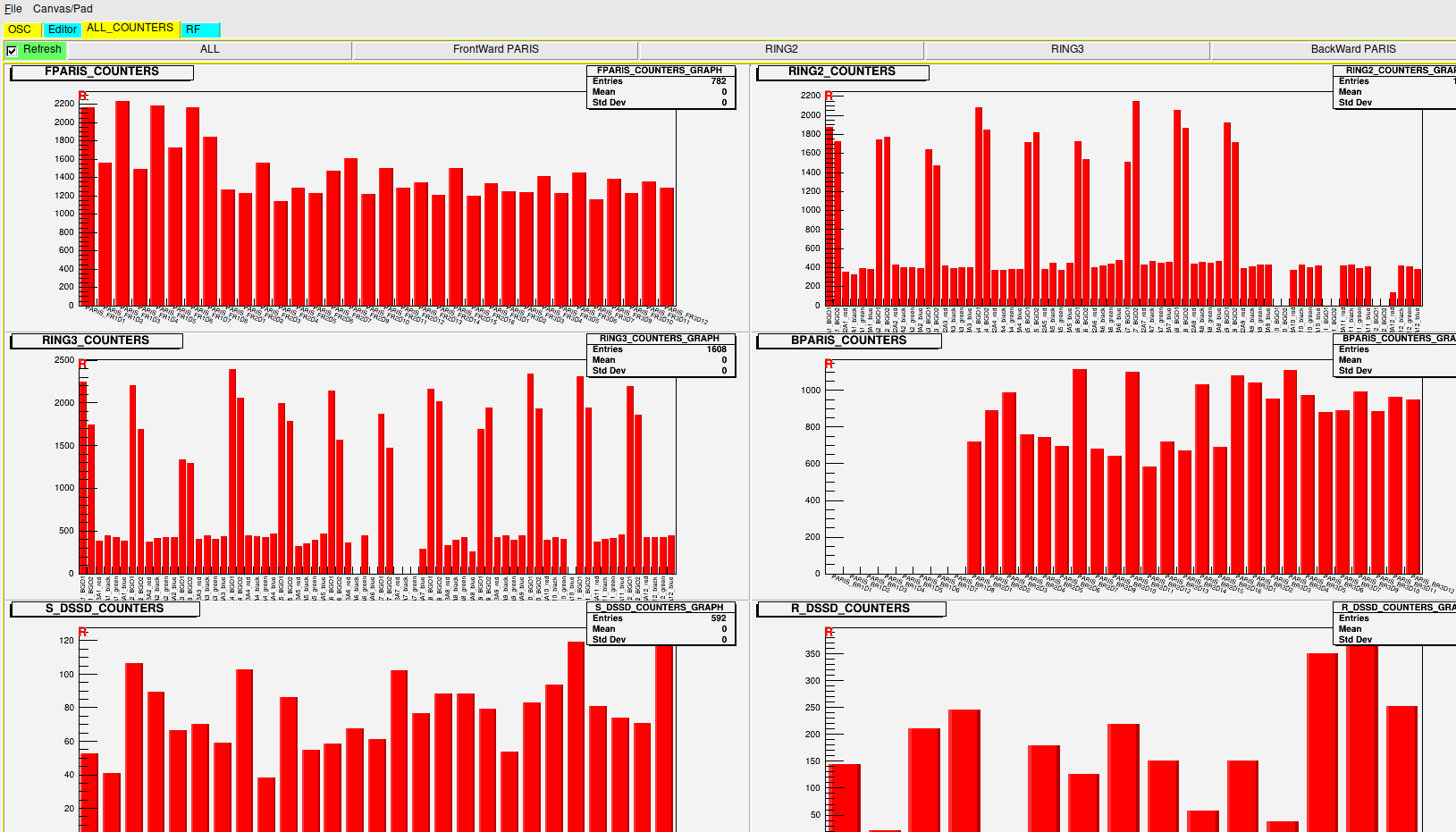
Task: Click the RING2 button
Action: click(x=781, y=50)
